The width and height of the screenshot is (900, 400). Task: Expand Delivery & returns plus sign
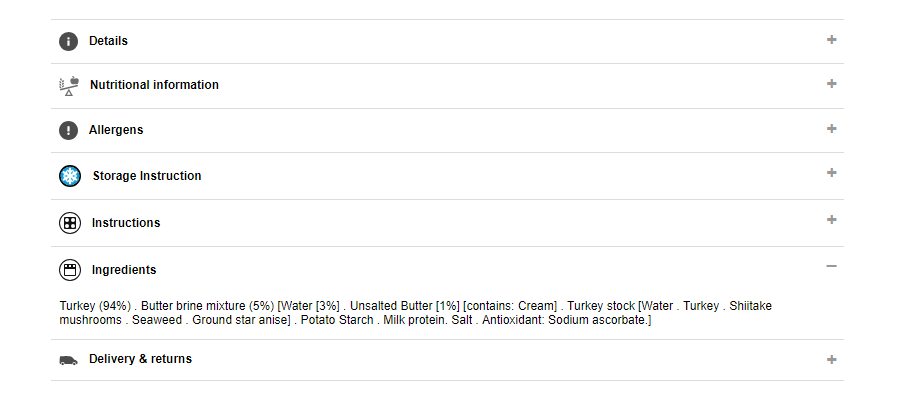(x=831, y=359)
